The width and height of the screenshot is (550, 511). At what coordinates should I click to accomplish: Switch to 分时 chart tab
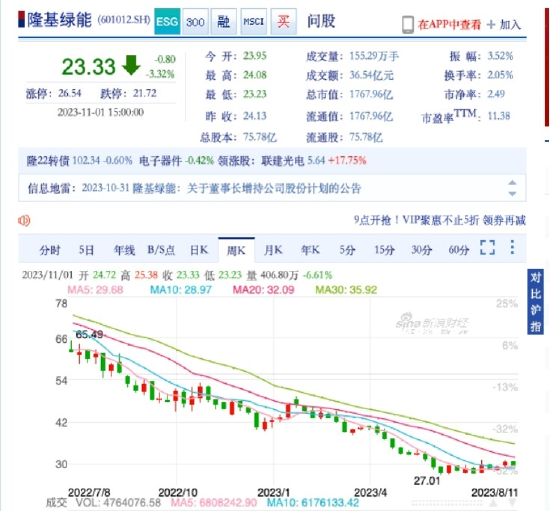coord(49,250)
